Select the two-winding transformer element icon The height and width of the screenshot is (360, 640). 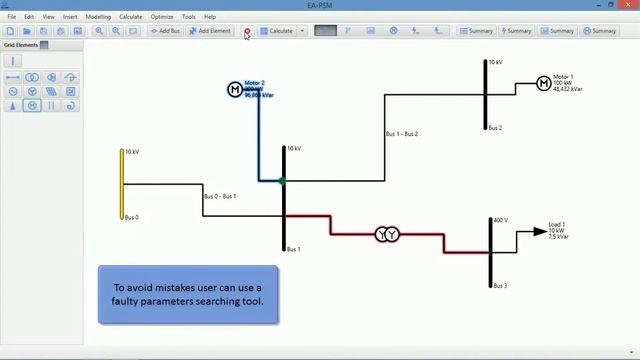coord(32,78)
